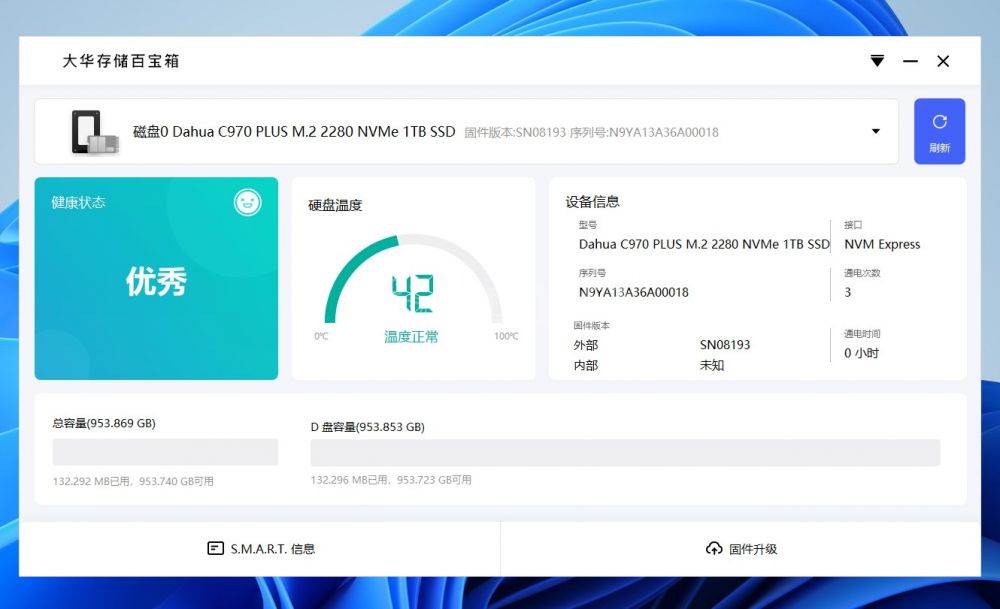Click the SN08193 external firmware value
The image size is (1000, 609).
click(725, 345)
